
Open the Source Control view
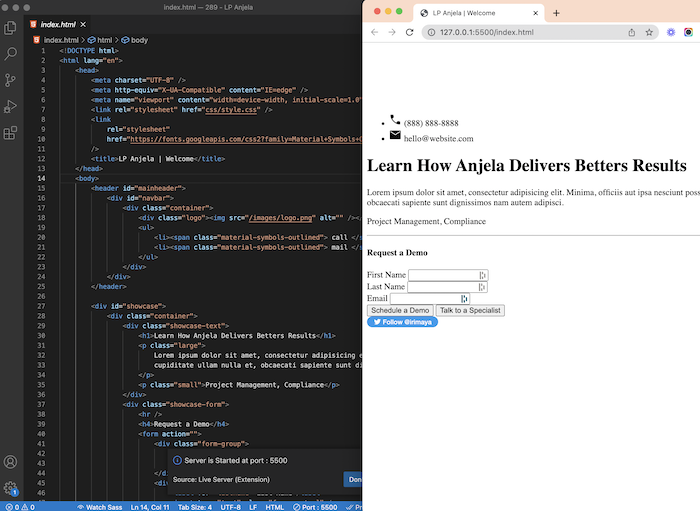point(10,80)
